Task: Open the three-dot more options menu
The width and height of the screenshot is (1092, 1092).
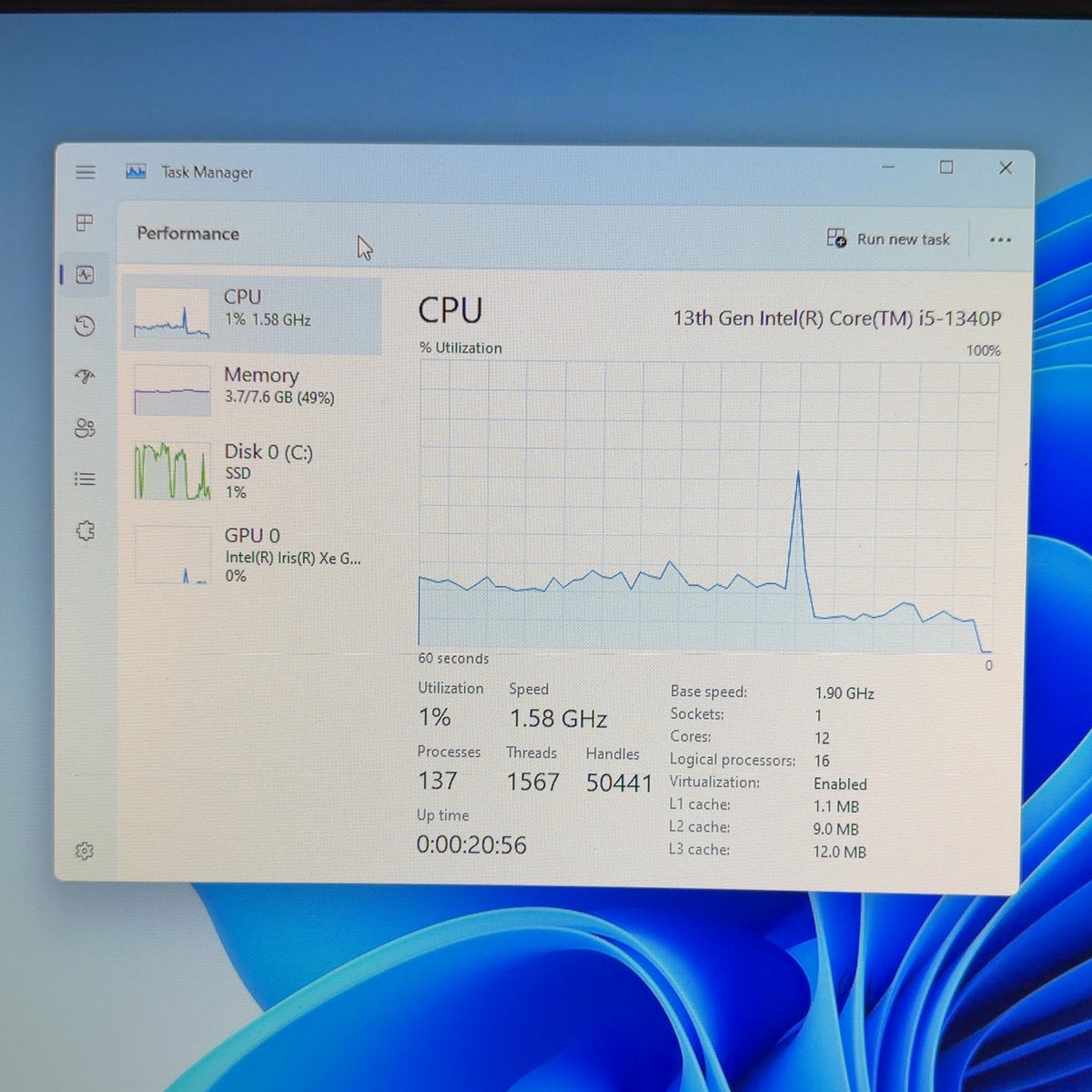Action: click(x=1000, y=240)
